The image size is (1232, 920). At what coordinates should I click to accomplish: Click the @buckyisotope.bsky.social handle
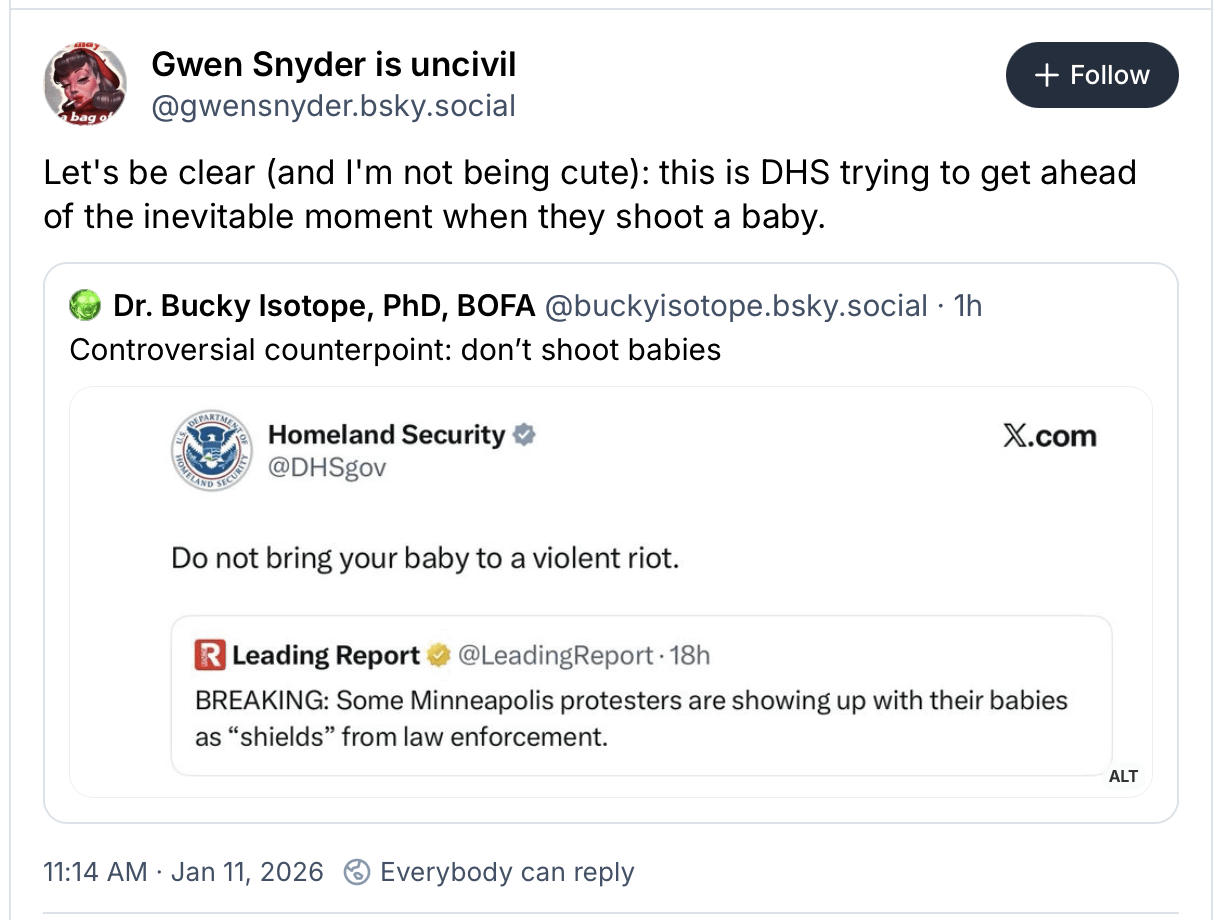(735, 306)
